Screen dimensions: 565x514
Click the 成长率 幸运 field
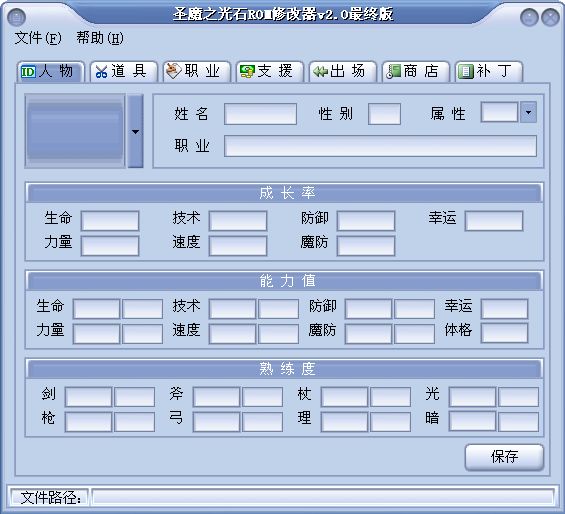point(494,221)
